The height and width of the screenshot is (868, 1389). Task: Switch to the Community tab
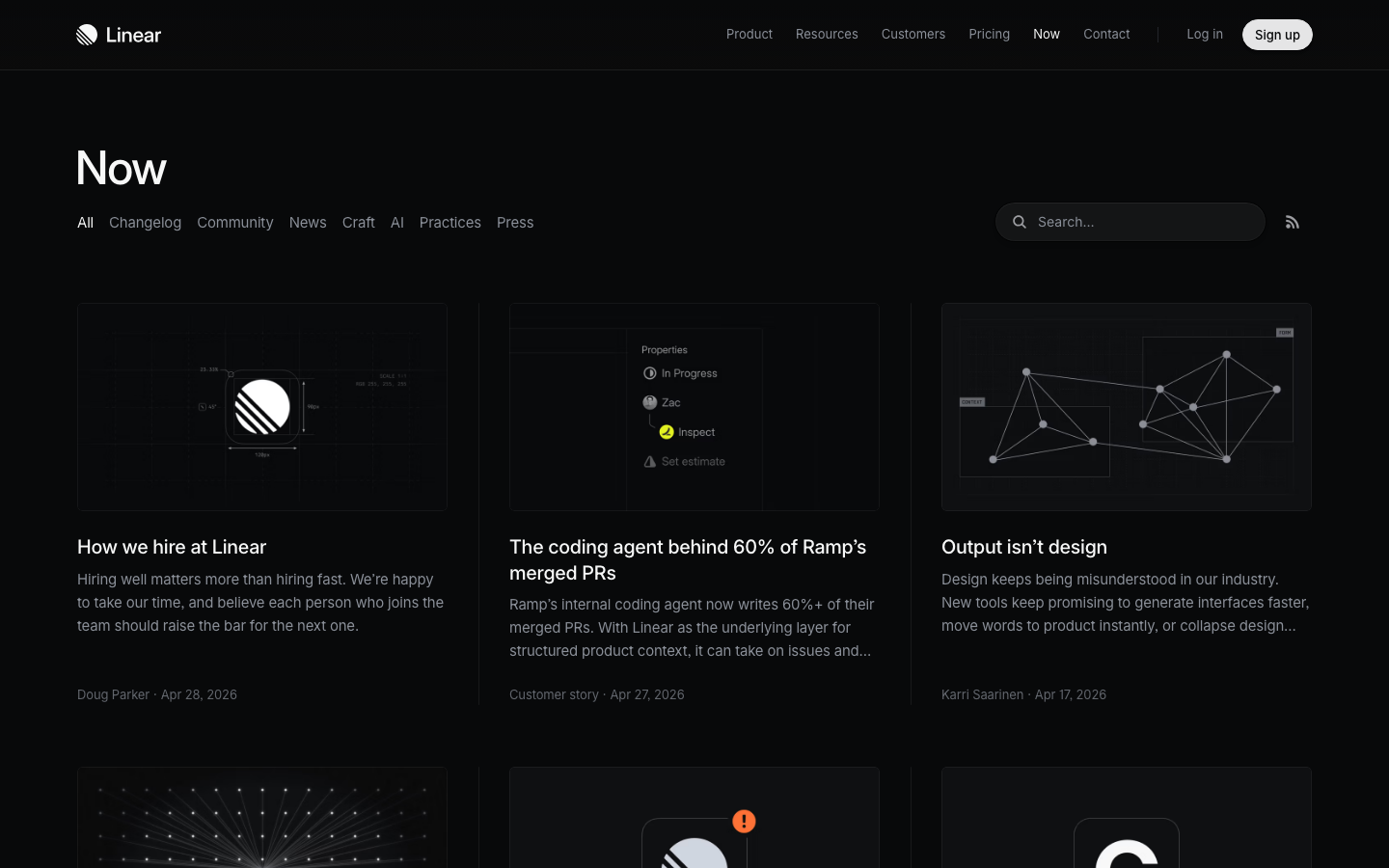tap(235, 223)
